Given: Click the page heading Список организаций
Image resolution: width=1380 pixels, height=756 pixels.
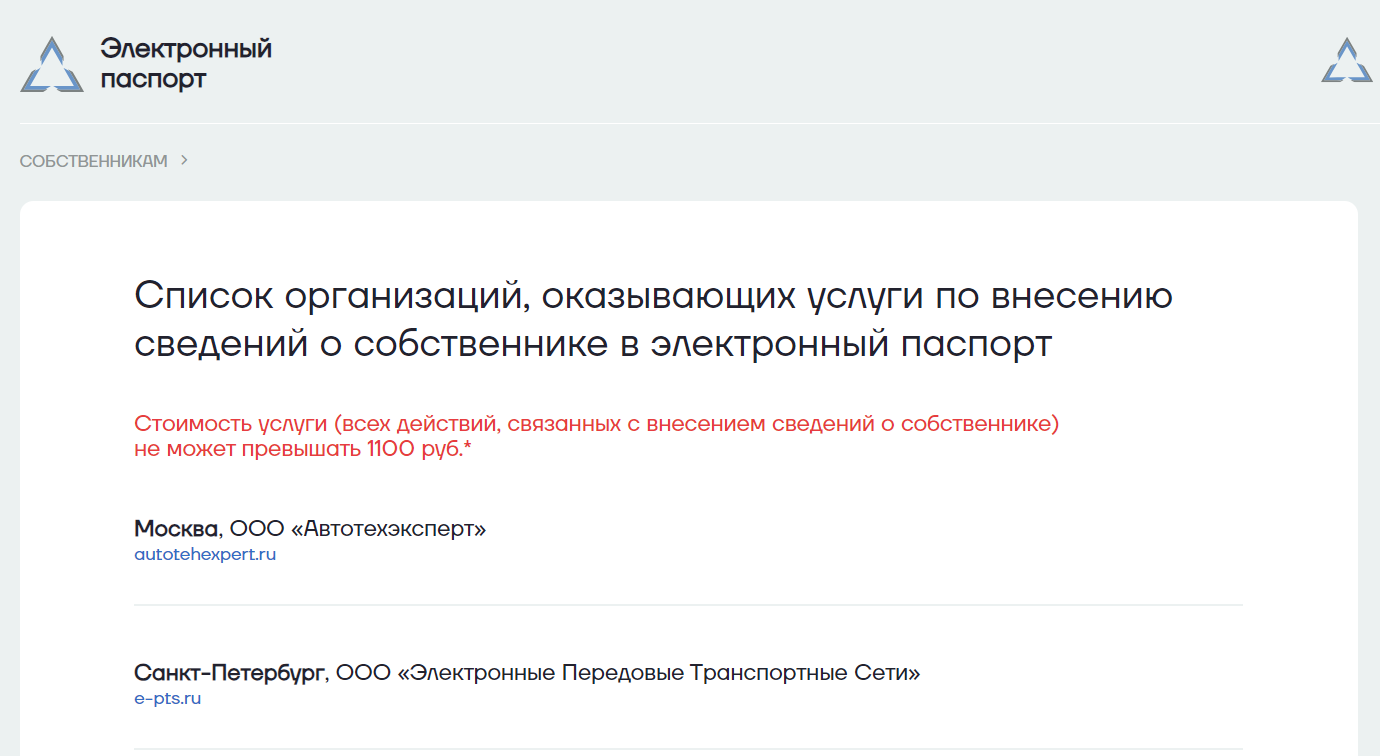Looking at the screenshot, I should [x=653, y=320].
